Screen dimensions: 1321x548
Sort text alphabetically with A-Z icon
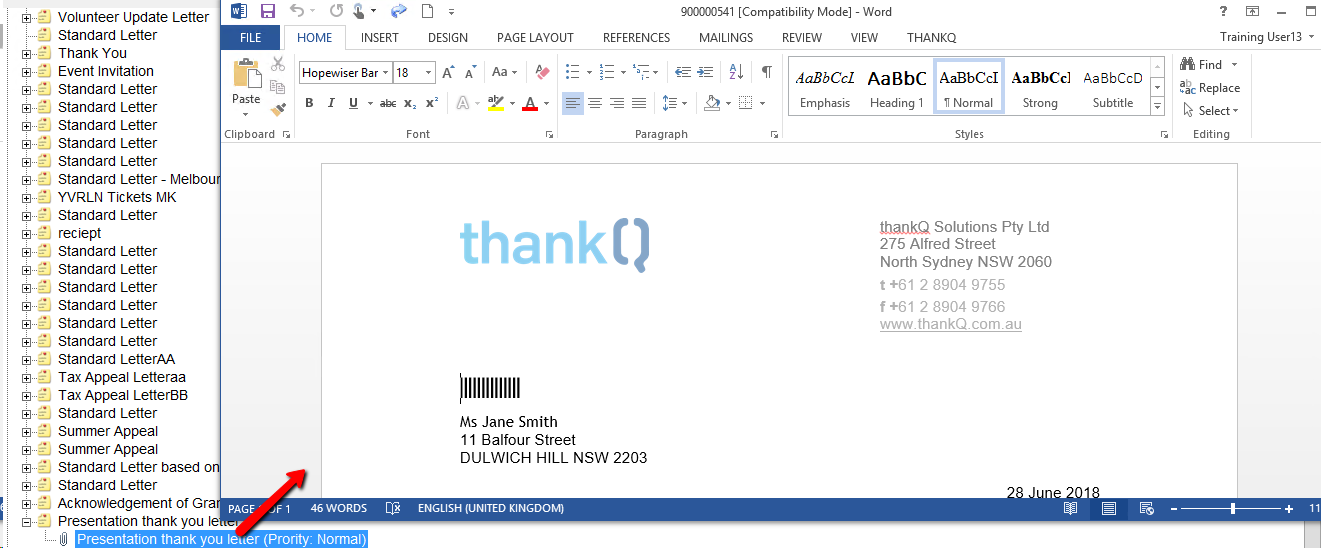tap(736, 72)
